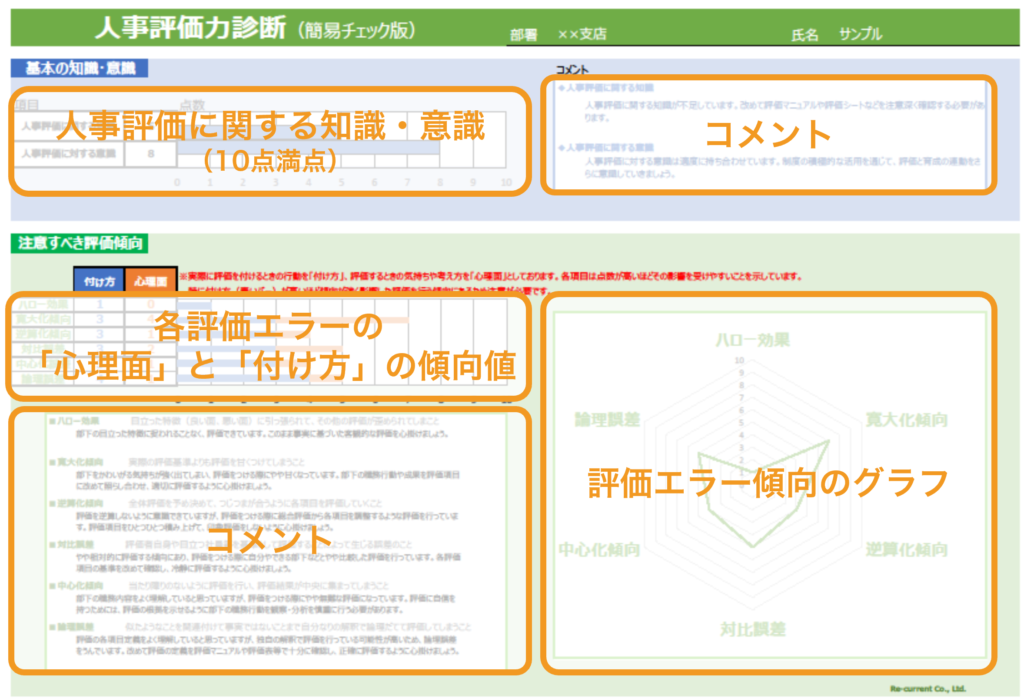Click the 人事評価力診断 title text

188,30
